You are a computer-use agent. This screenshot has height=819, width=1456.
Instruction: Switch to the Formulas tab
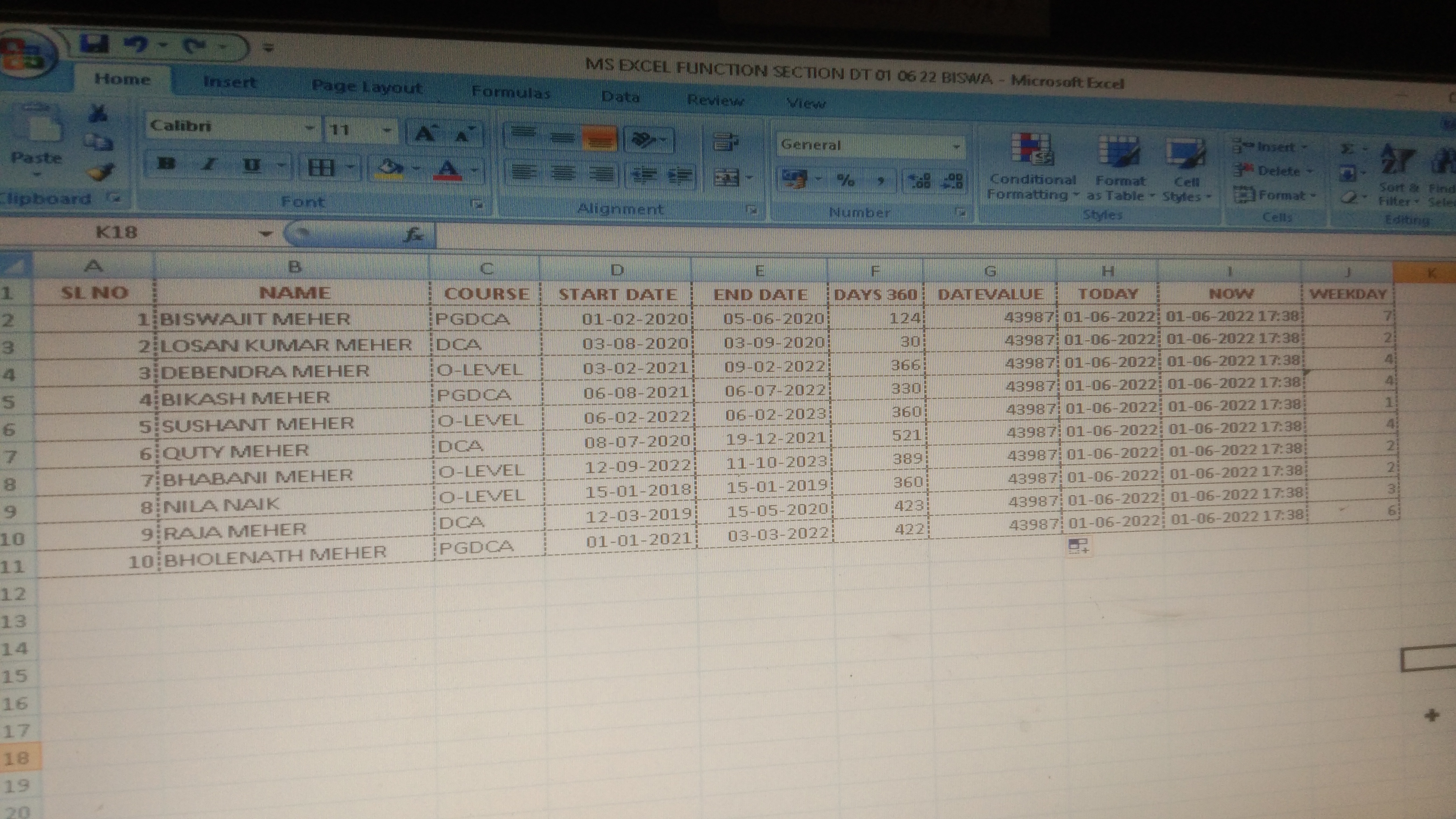click(510, 92)
